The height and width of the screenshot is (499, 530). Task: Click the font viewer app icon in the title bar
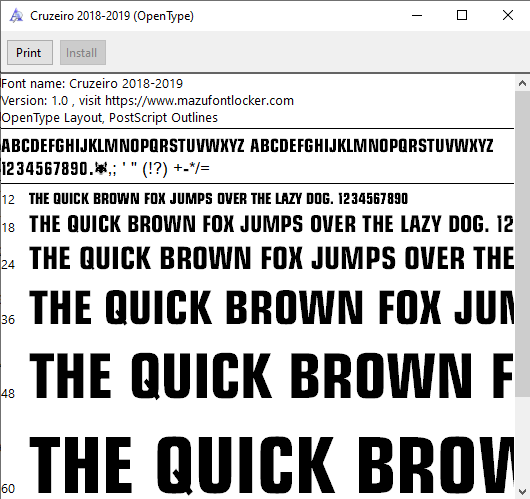click(16, 16)
